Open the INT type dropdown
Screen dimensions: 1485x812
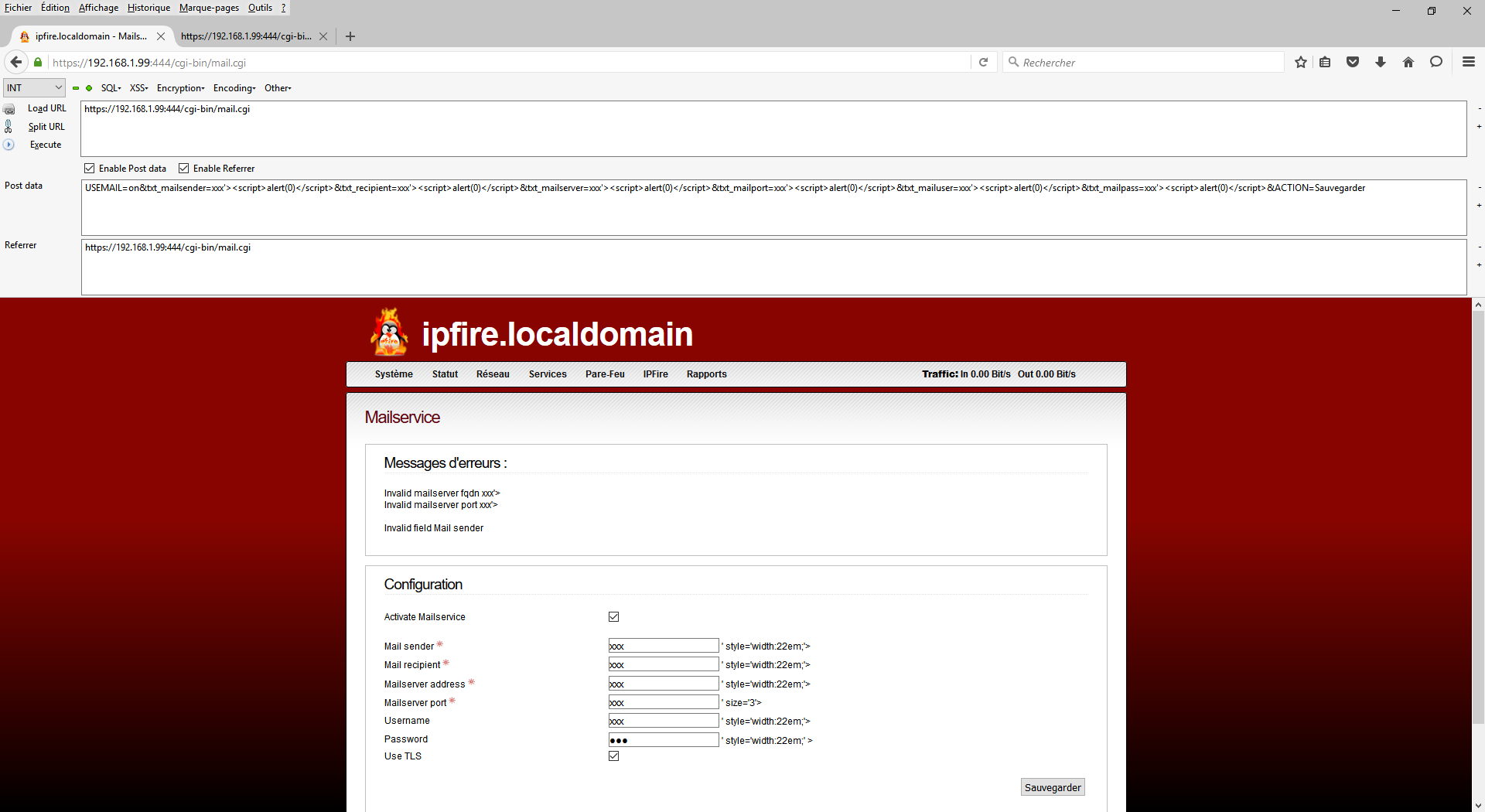click(x=34, y=88)
